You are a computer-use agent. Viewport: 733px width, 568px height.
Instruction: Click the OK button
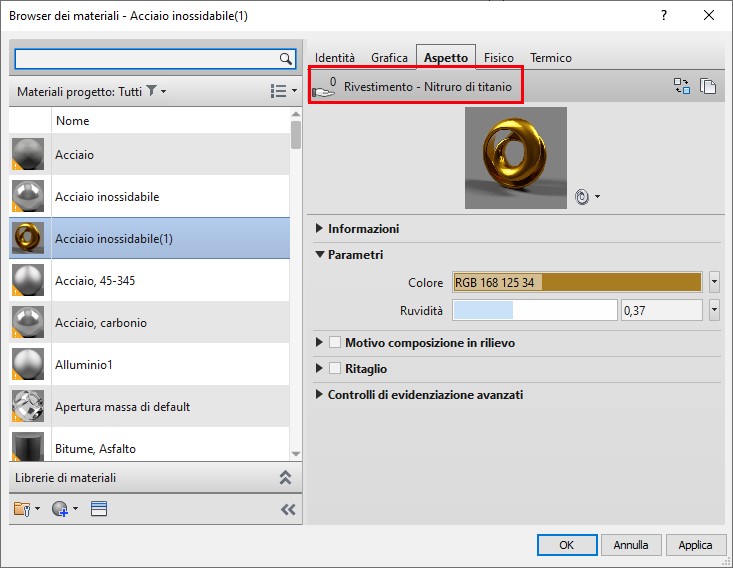pos(567,545)
